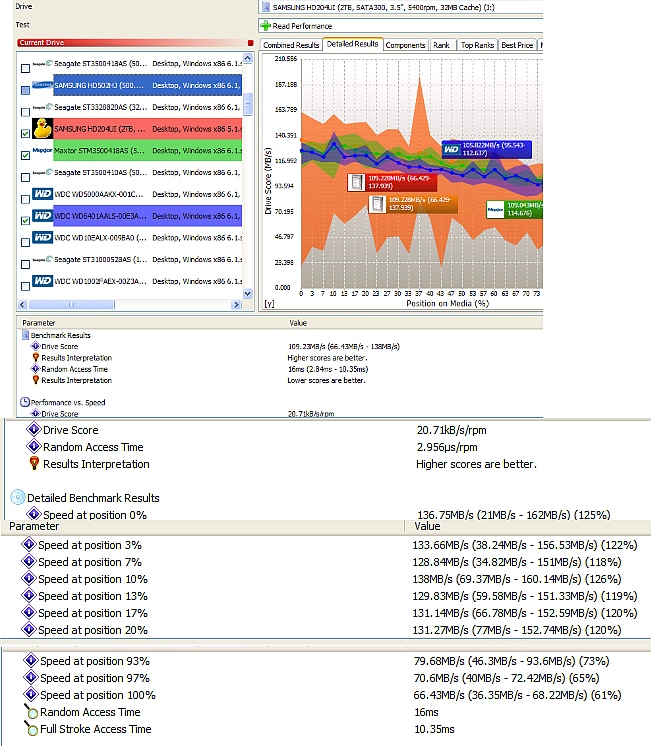Select Speed at position 20% row

[326, 630]
